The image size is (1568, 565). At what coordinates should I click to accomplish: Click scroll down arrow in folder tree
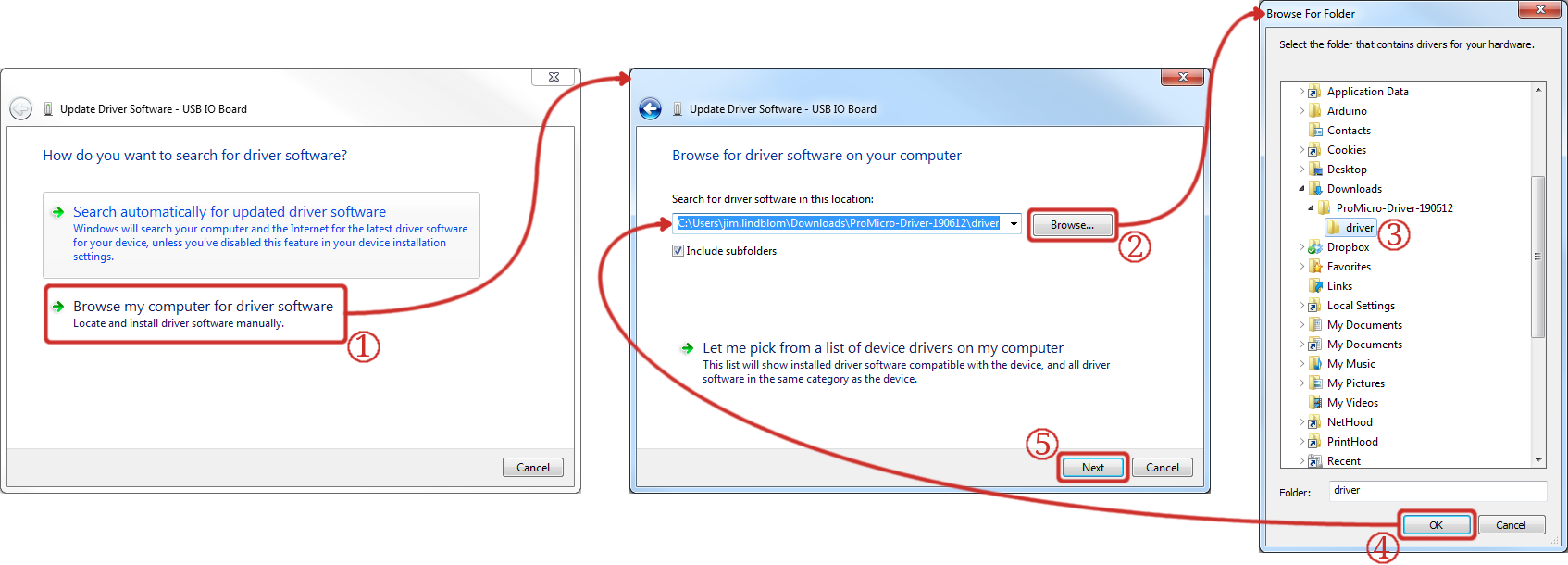coord(1538,460)
